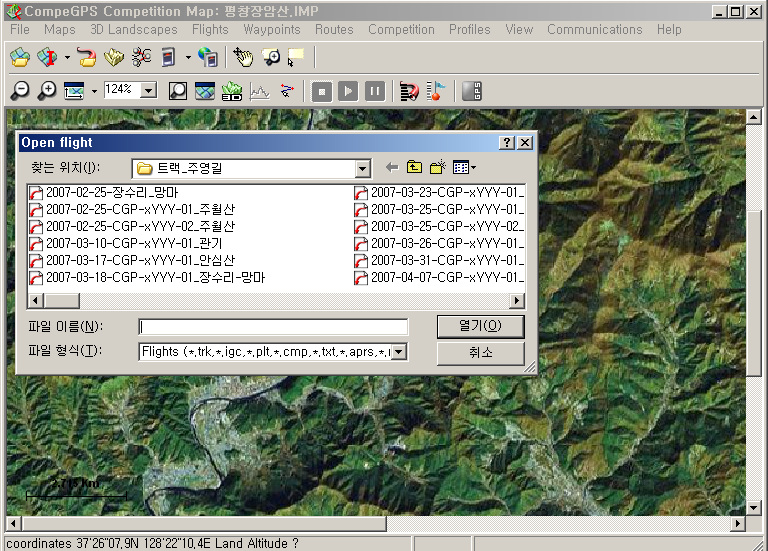Open the Maps menu

60,29
